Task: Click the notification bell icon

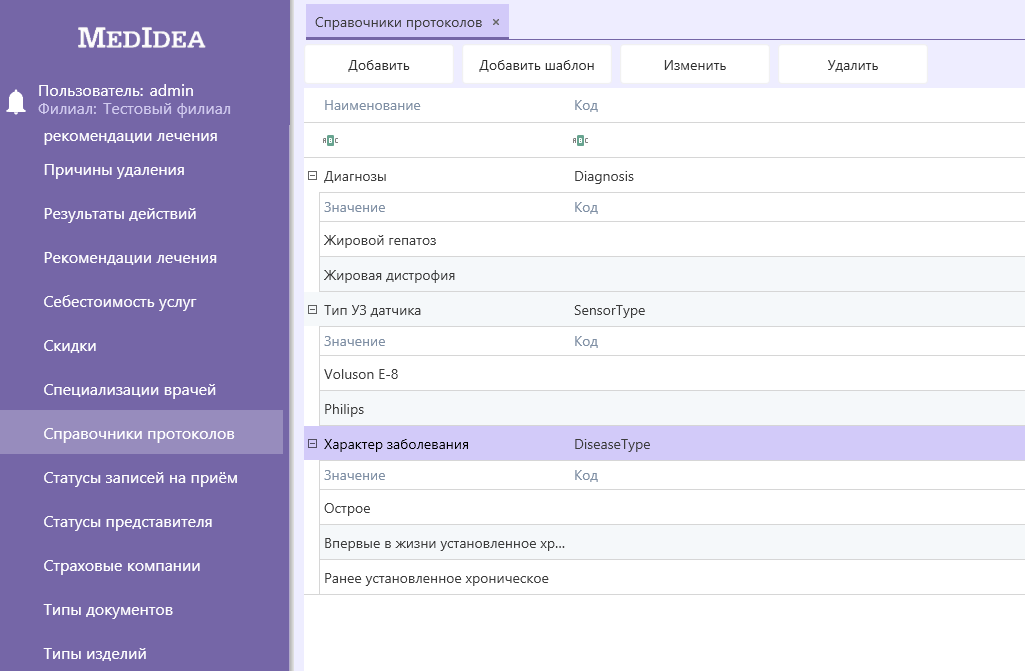Action: [16, 101]
